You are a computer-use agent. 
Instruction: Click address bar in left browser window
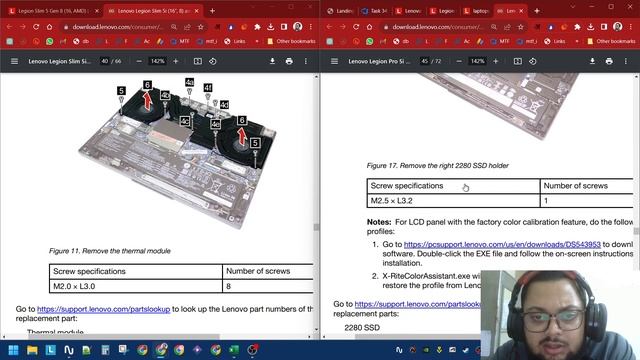tap(118, 27)
